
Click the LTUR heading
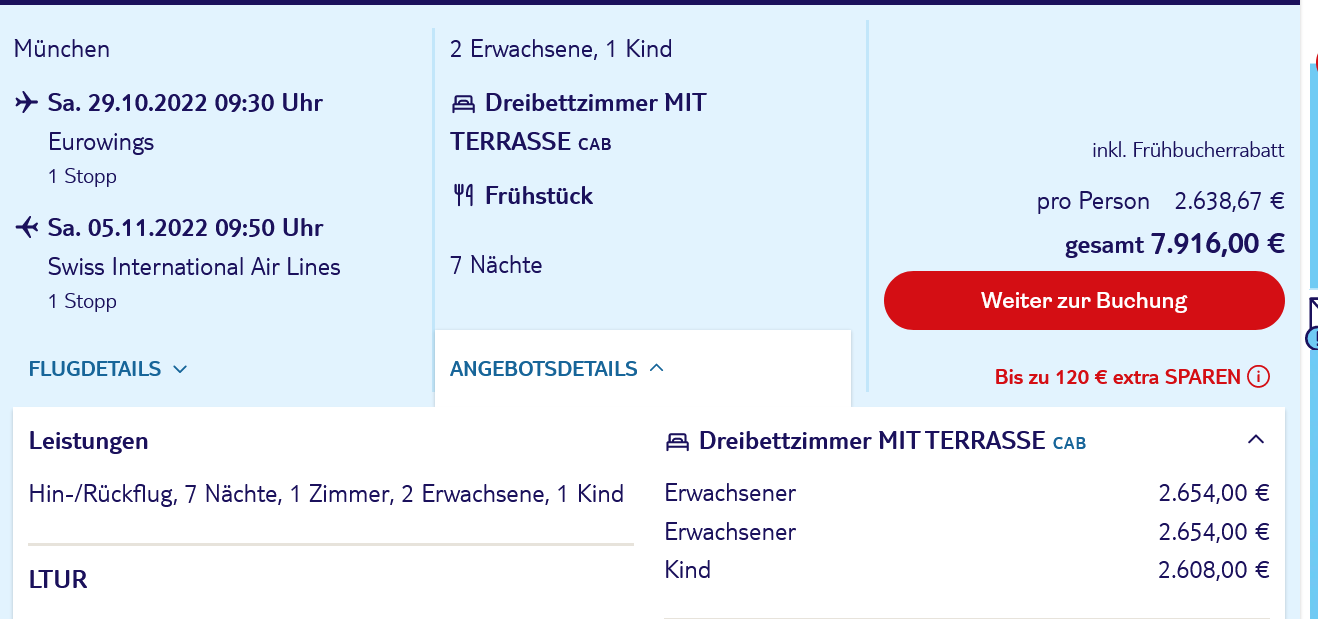click(x=58, y=579)
